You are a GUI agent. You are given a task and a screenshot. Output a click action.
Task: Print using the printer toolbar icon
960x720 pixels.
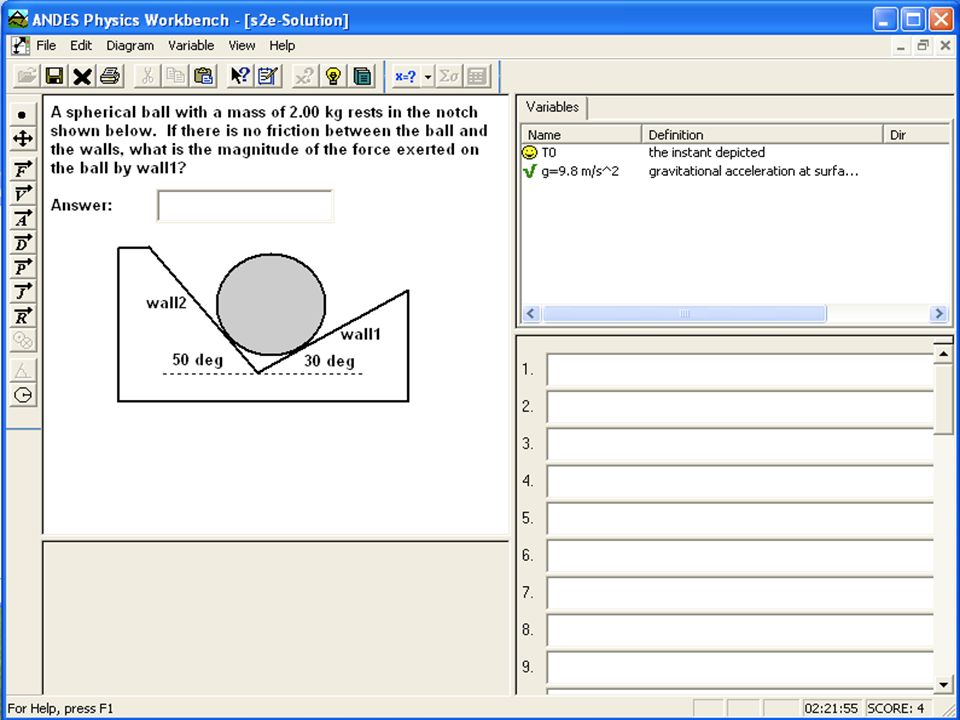click(110, 76)
